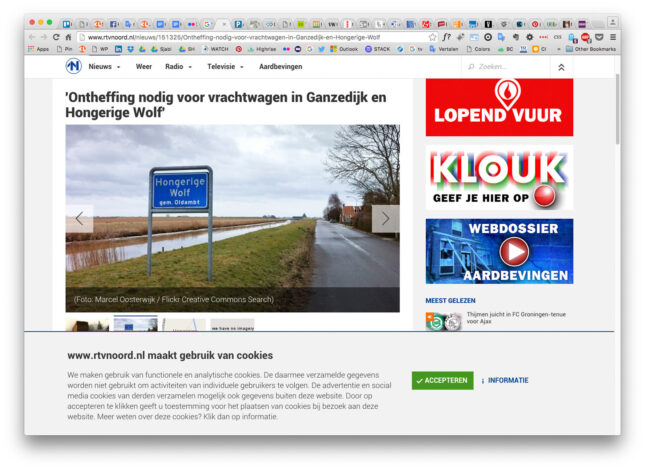Play the Webdossier Aardbevingen banner

tap(499, 251)
